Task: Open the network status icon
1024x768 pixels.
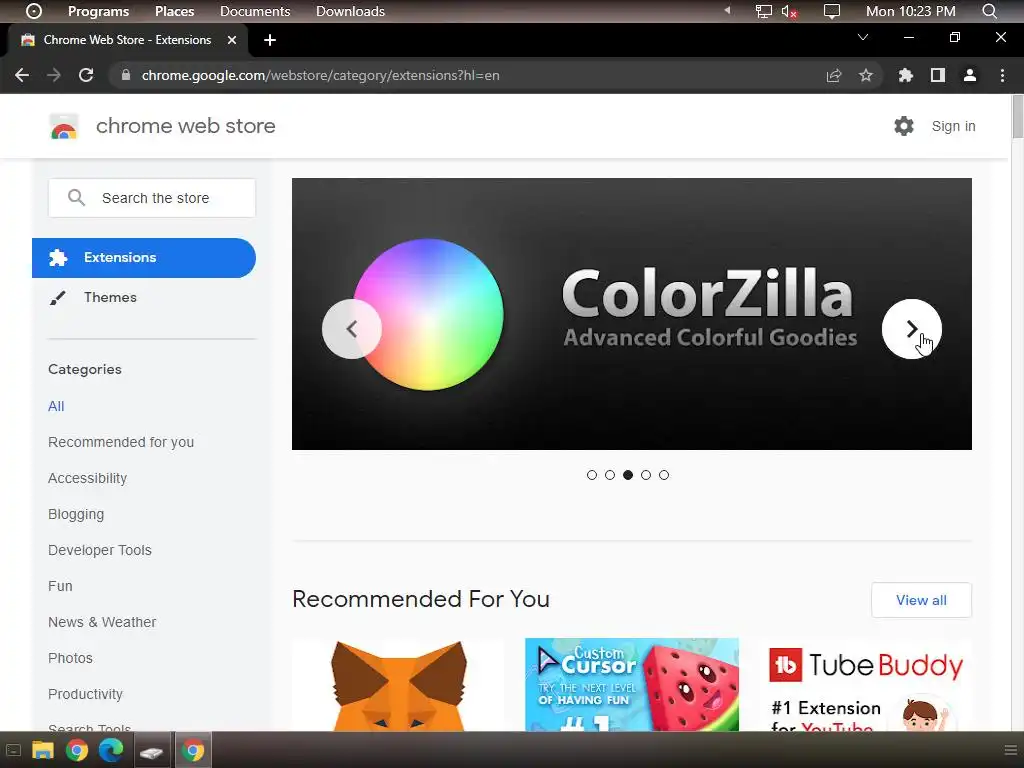Action: pyautogui.click(x=763, y=11)
